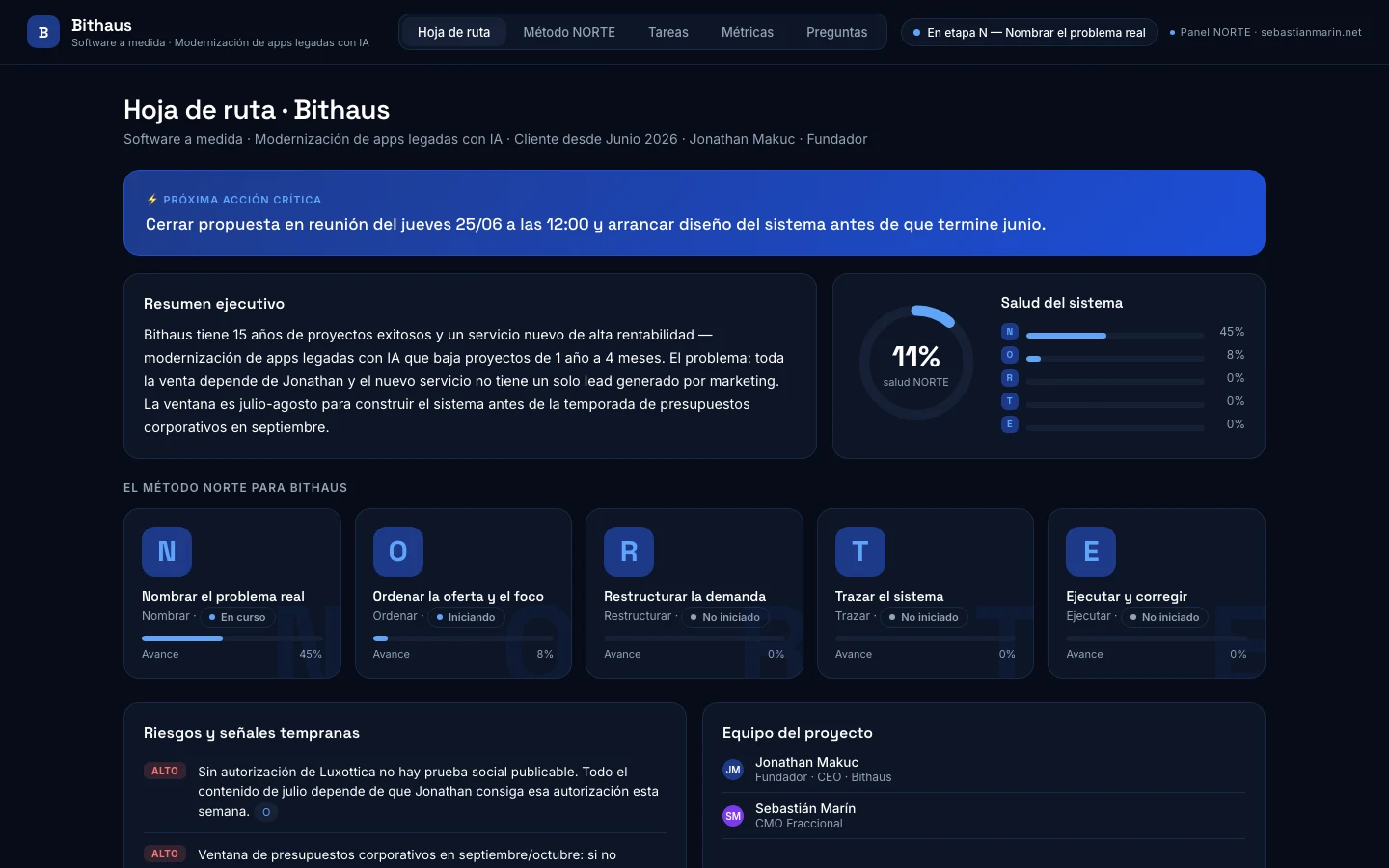1389x868 pixels.
Task: Click the T badge in Salud del sistema
Action: 1010,401
